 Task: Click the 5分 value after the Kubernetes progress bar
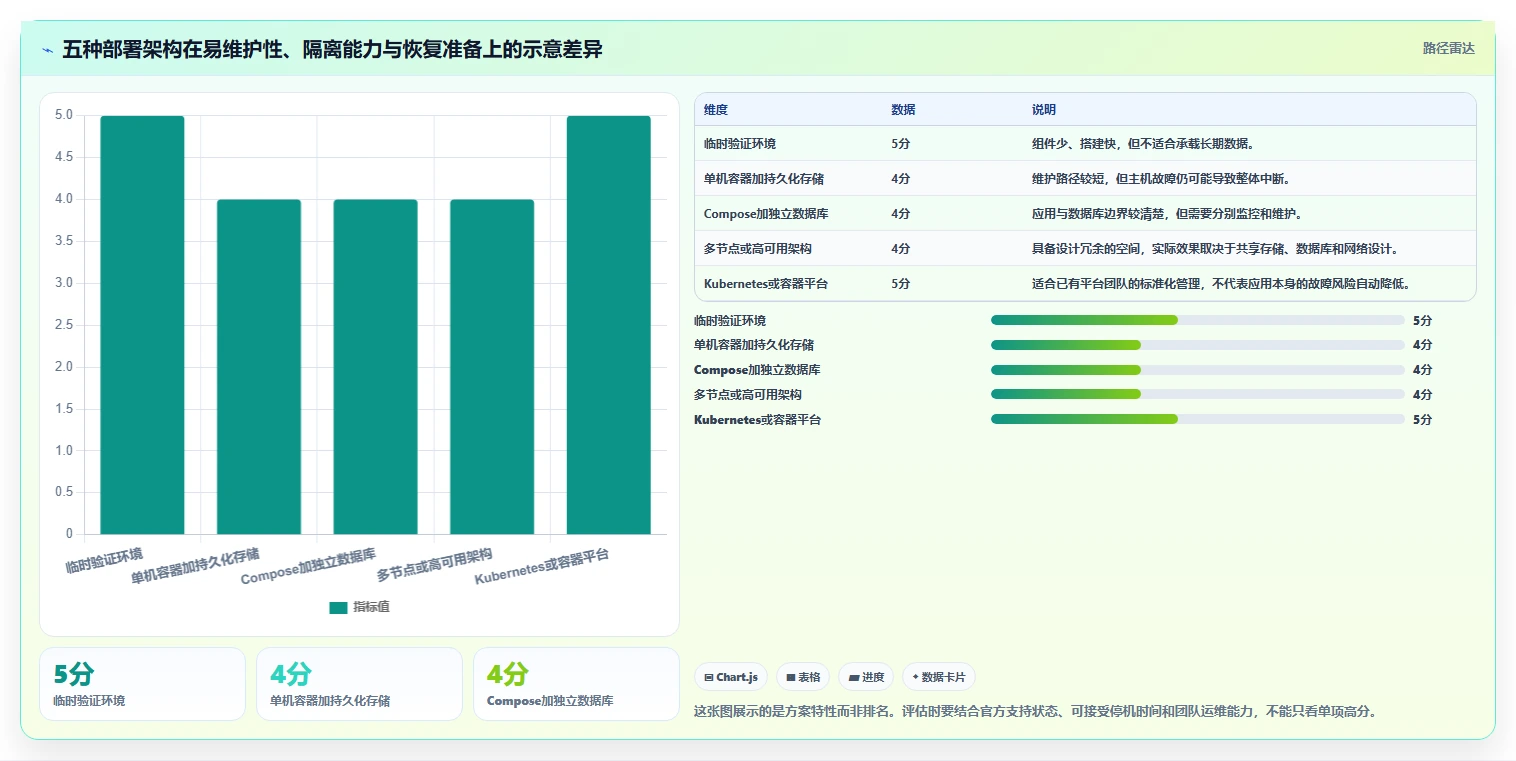point(1423,420)
